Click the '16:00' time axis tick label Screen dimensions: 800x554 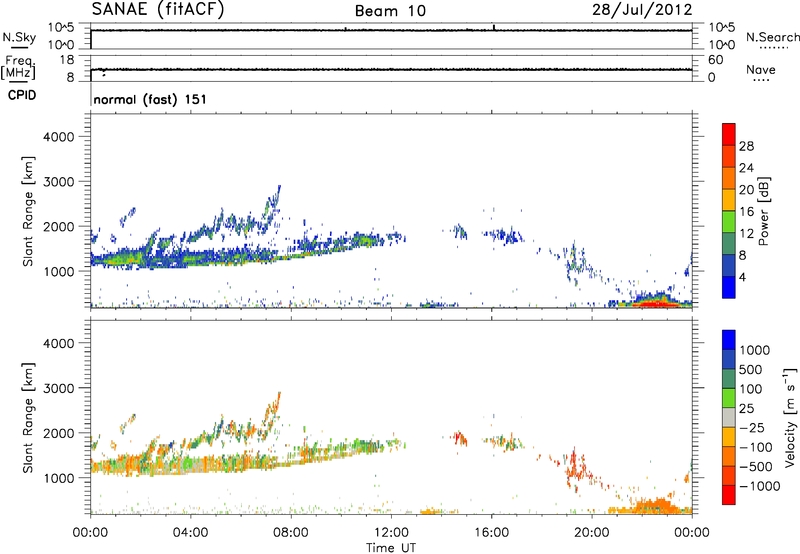491,533
